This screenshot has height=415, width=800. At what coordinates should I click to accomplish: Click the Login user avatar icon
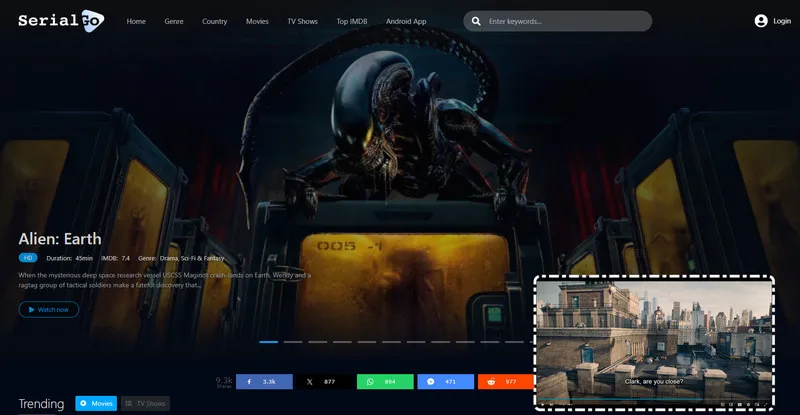click(x=761, y=21)
